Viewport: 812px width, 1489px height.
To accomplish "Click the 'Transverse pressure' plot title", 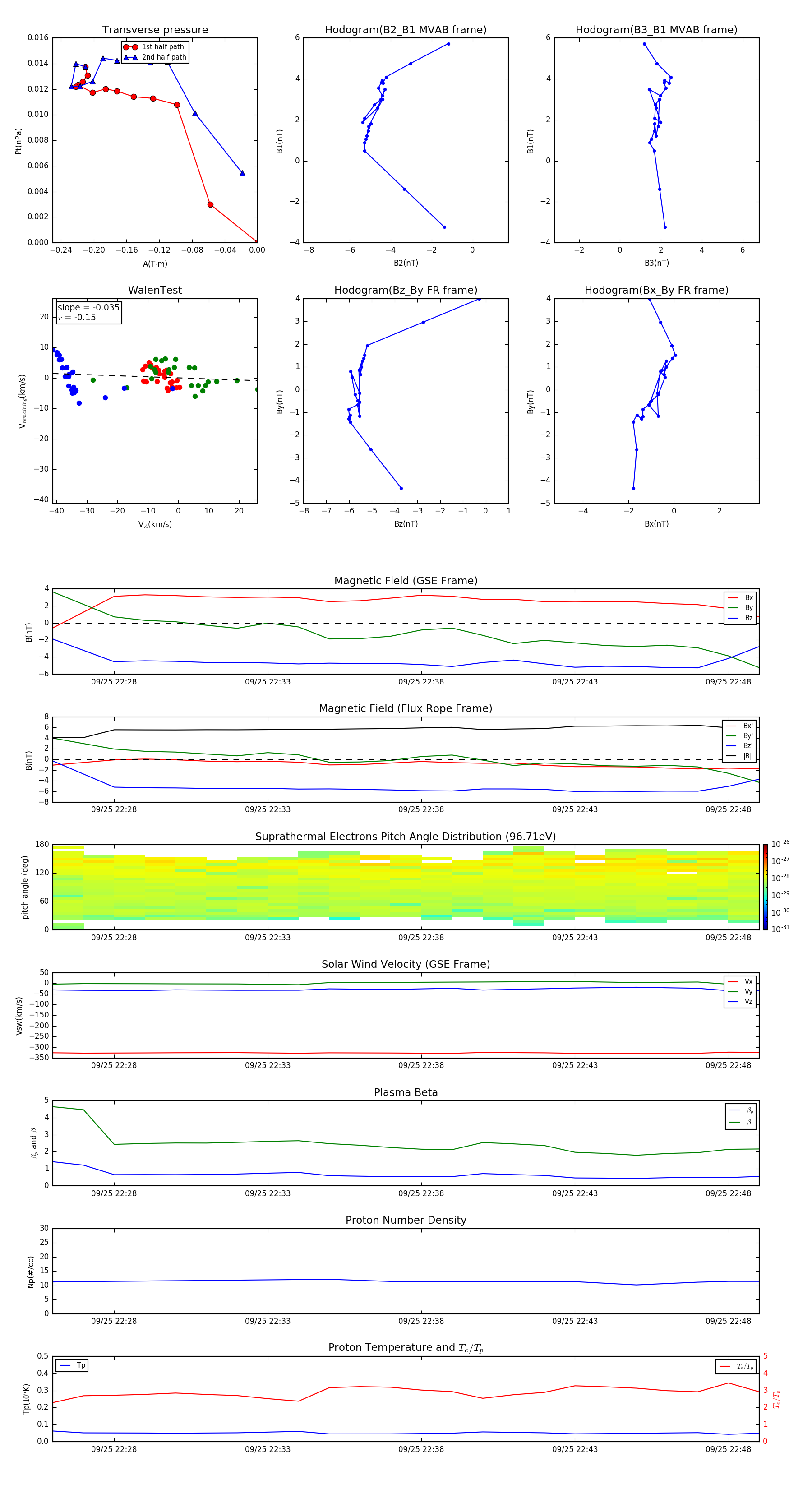I will (x=155, y=29).
